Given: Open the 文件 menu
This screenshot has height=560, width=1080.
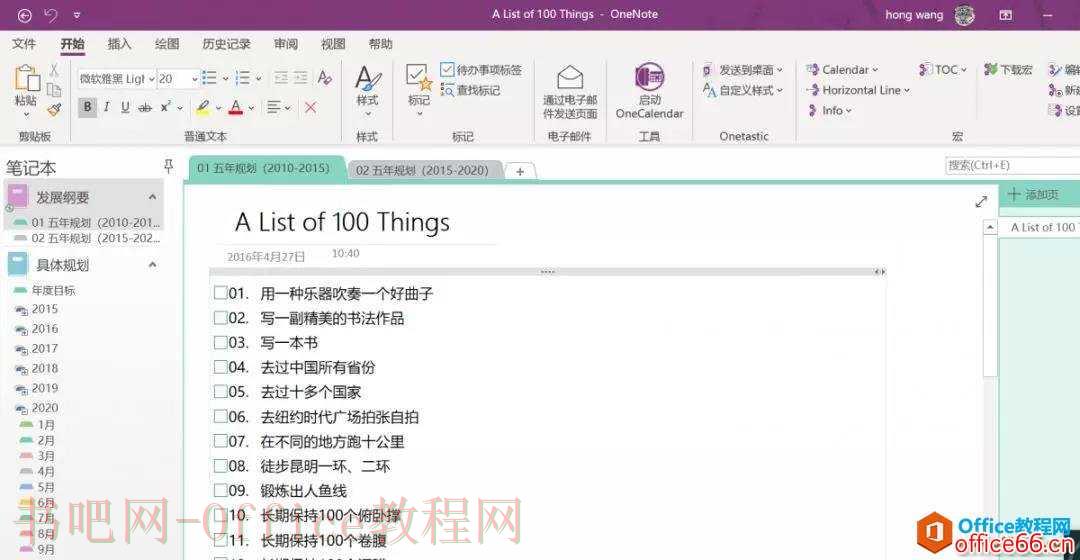Looking at the screenshot, I should coord(24,44).
